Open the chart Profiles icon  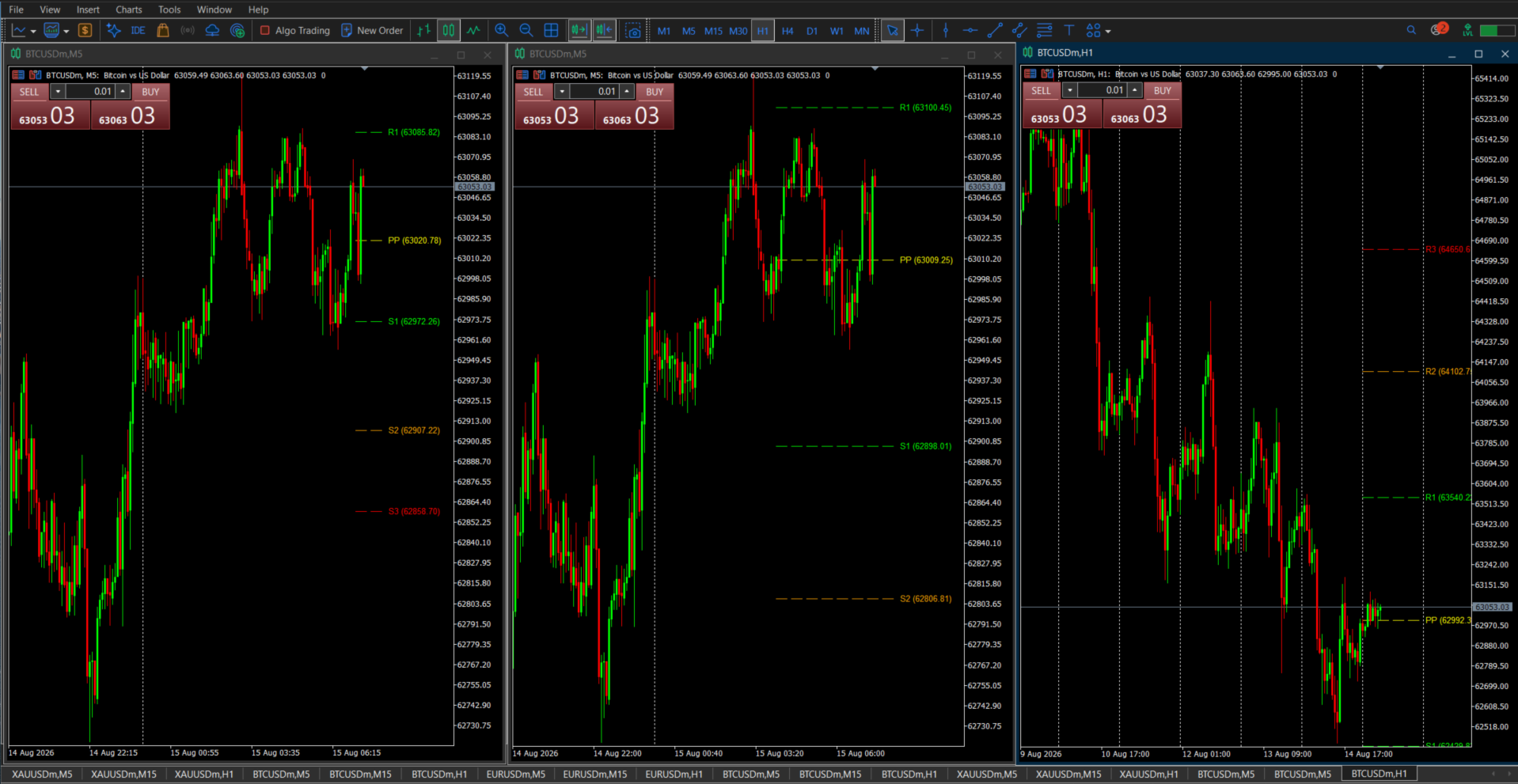point(51,30)
